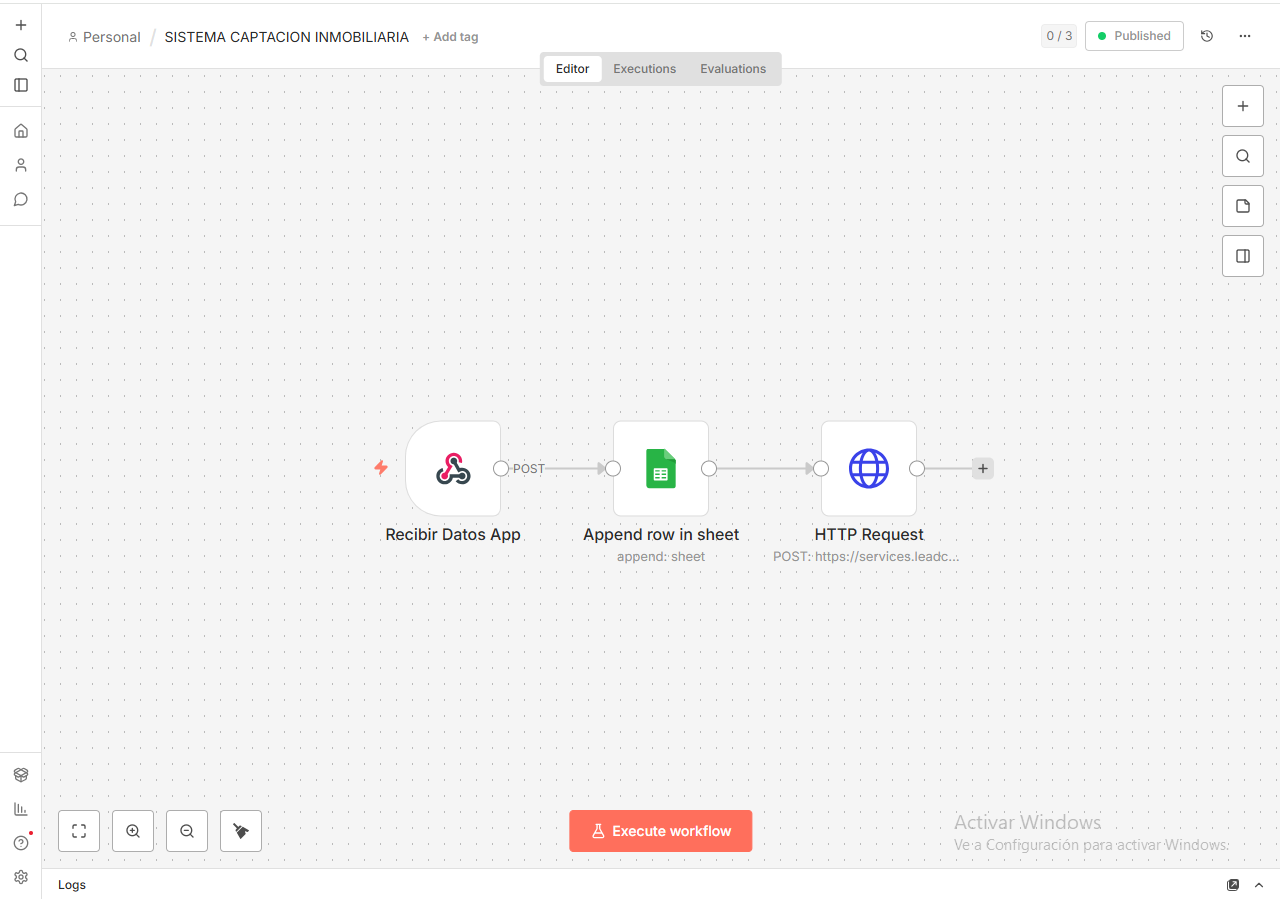Open the Insights chart icon in sidebar
The width and height of the screenshot is (1280, 899).
(21, 809)
